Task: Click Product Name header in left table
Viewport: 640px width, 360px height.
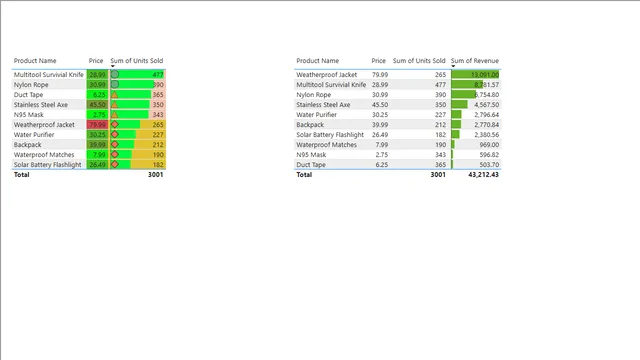Action: [x=35, y=61]
